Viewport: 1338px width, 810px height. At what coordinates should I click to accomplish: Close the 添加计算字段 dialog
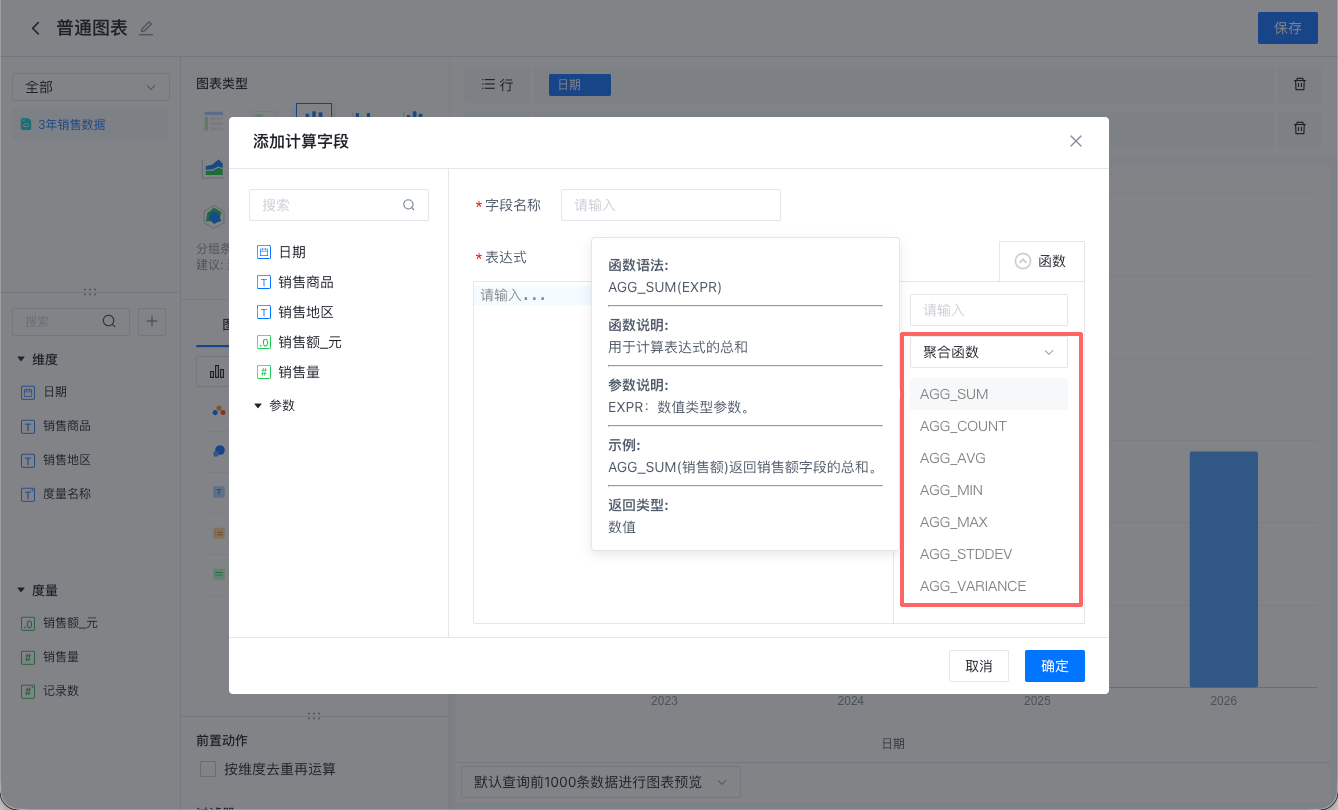(x=1076, y=141)
